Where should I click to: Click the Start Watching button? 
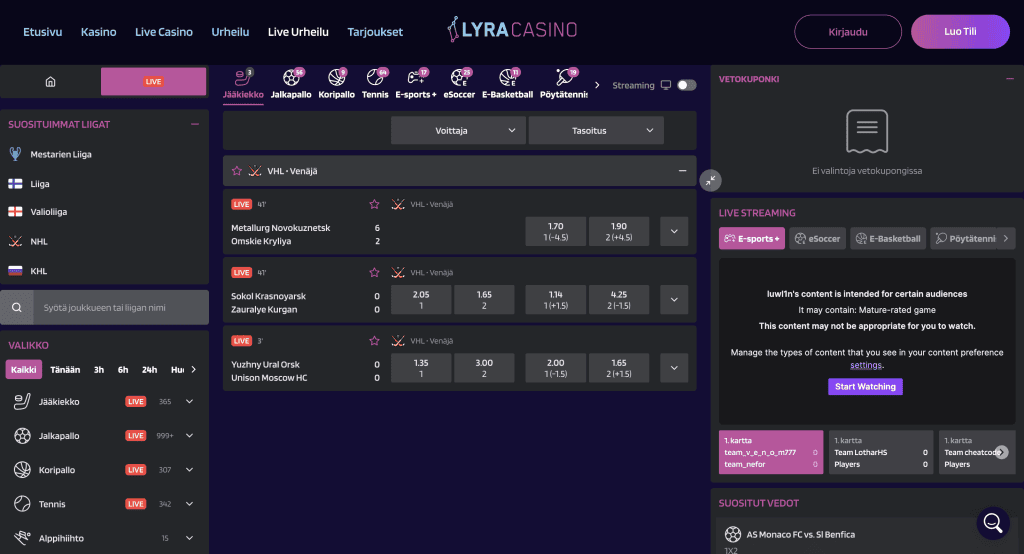click(865, 387)
